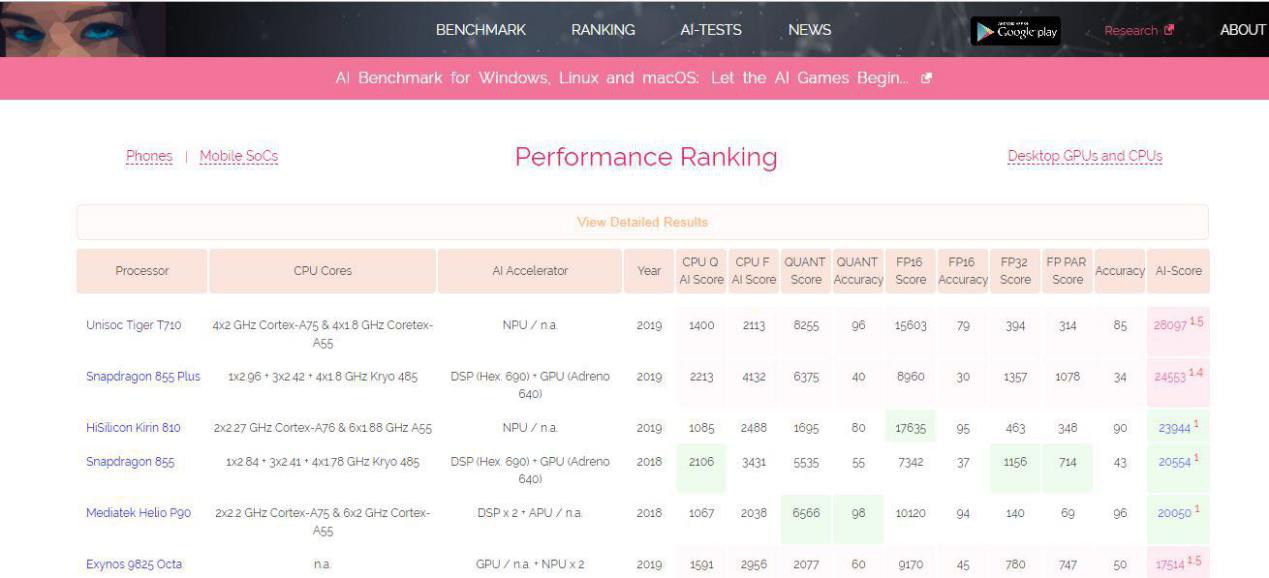Image resolution: width=1269 pixels, height=578 pixels.
Task: Open the Snapdragon 855 Plus processor link
Action: [x=143, y=377]
